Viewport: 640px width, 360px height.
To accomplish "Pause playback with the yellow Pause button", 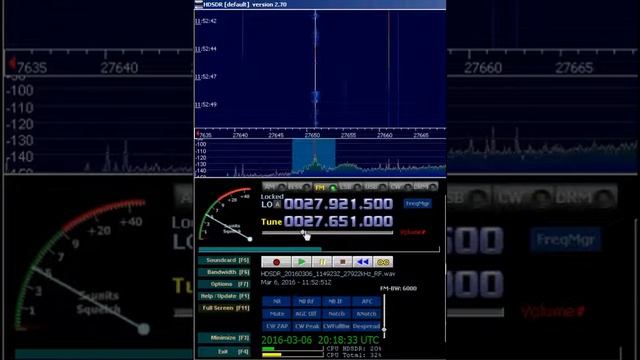I will 322,262.
